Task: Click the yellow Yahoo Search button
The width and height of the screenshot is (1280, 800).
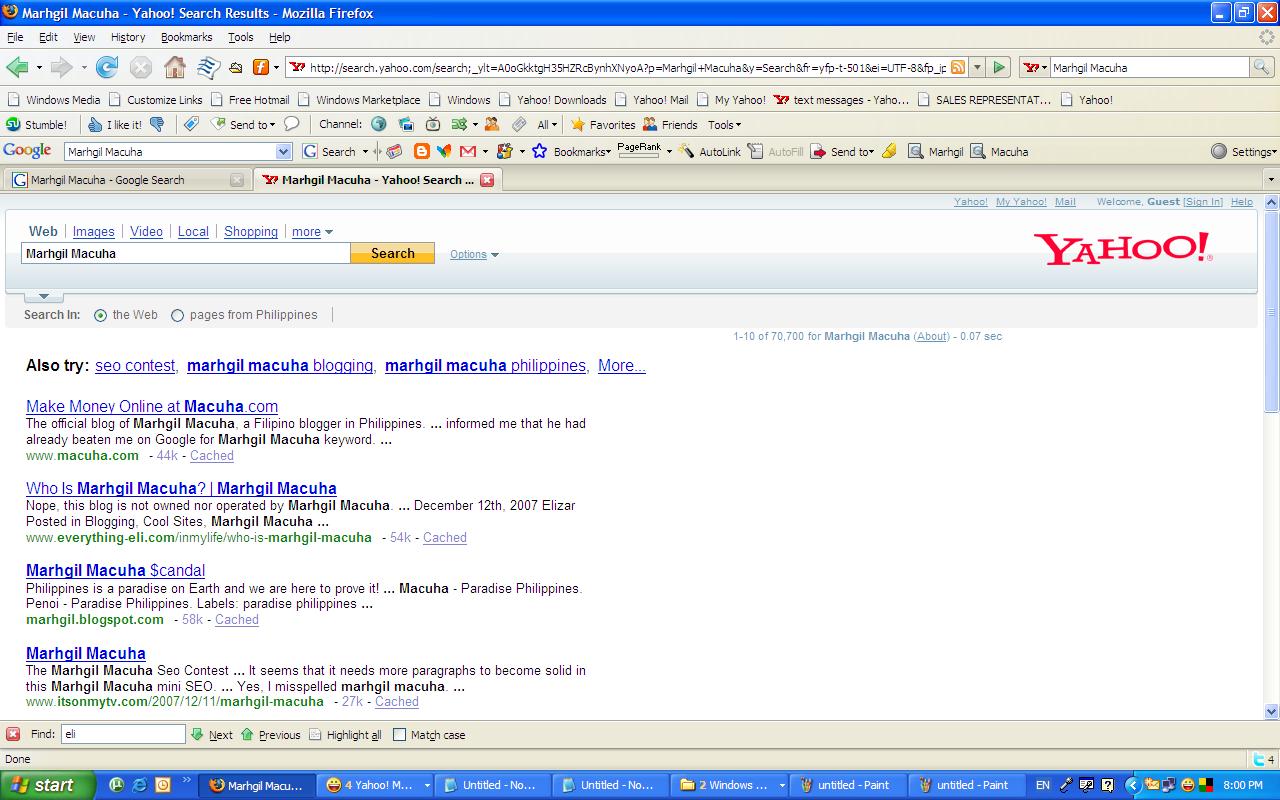Action: pyautogui.click(x=392, y=253)
